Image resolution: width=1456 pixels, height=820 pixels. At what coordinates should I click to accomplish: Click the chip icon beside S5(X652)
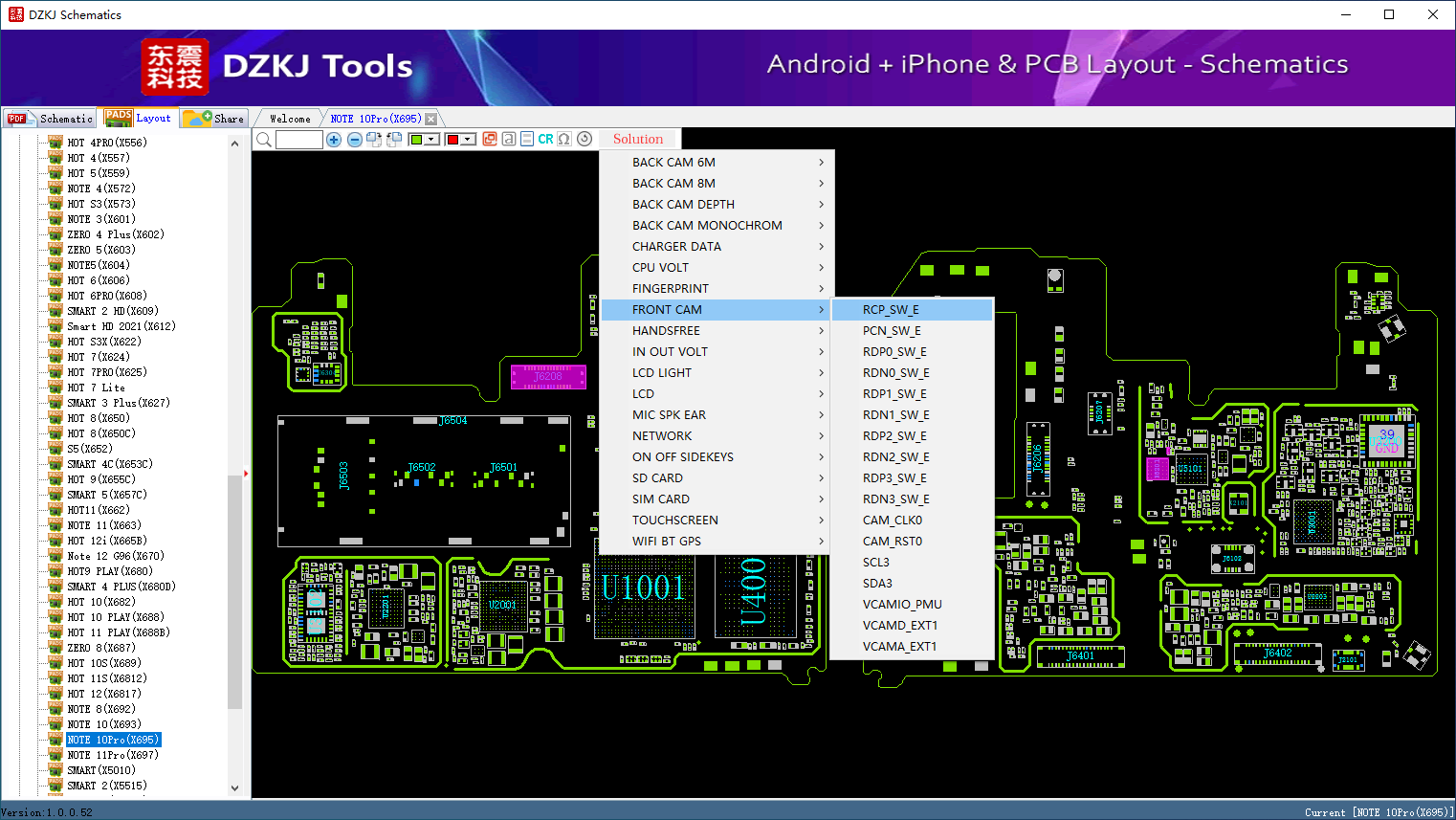(55, 449)
